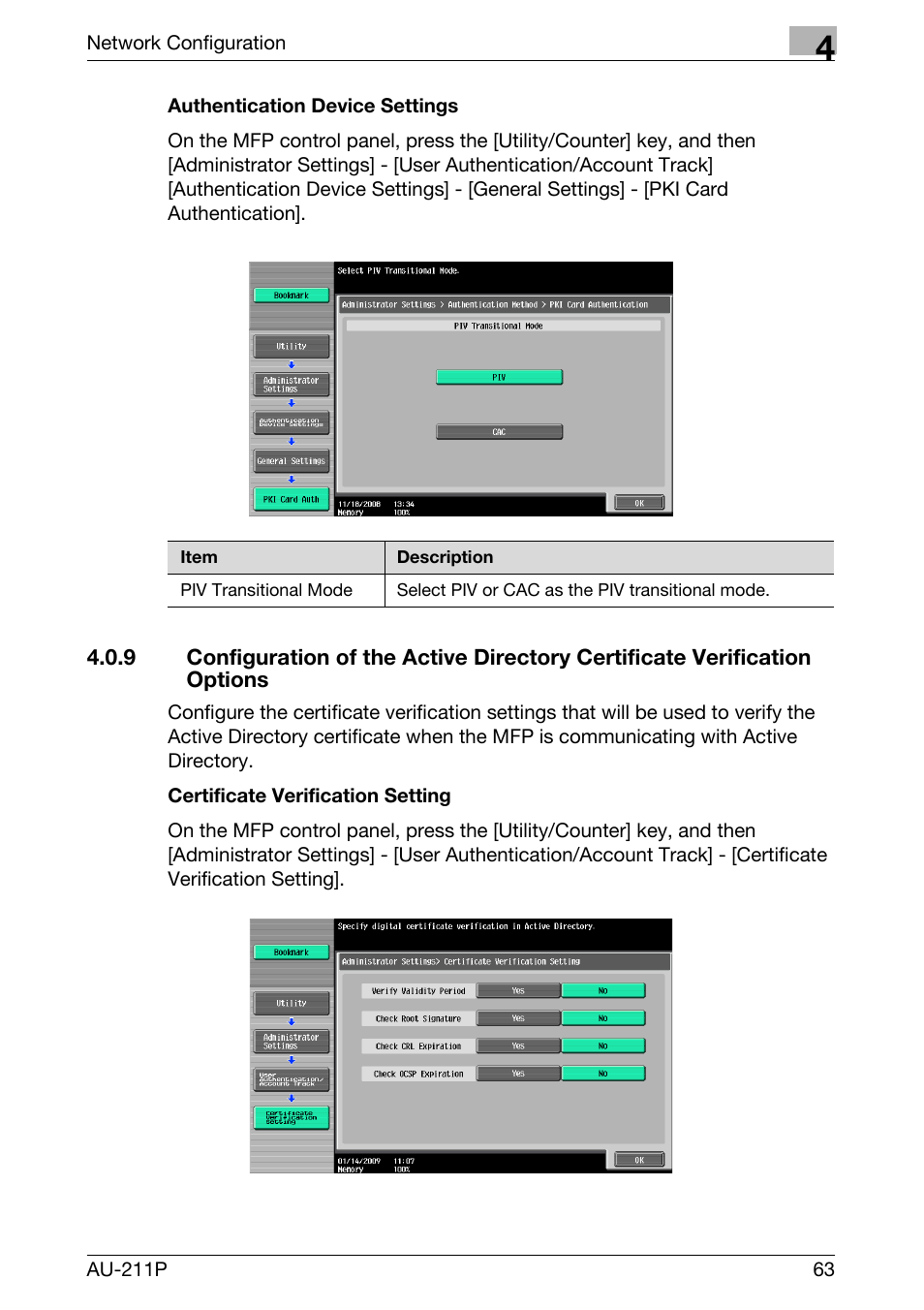924x1310 pixels.
Task: Set Check OCSP Expiration to No
Action: (x=602, y=1074)
